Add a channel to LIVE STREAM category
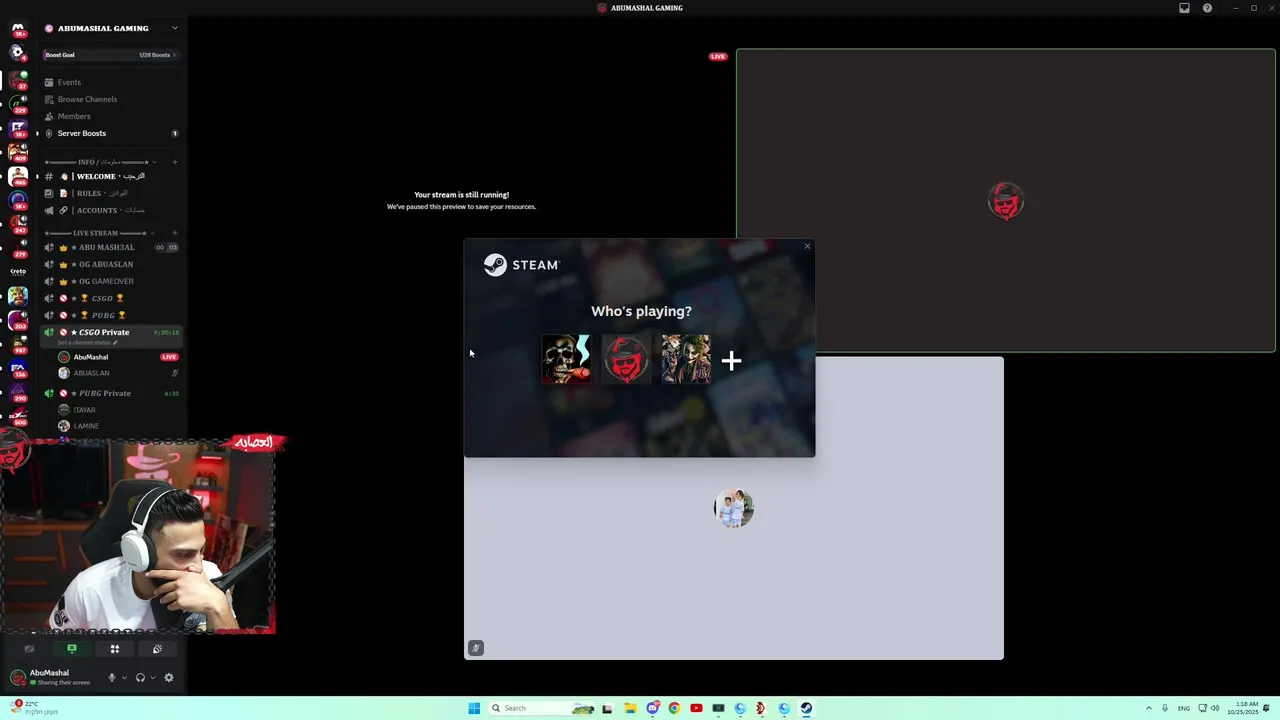1280x720 pixels. [175, 233]
